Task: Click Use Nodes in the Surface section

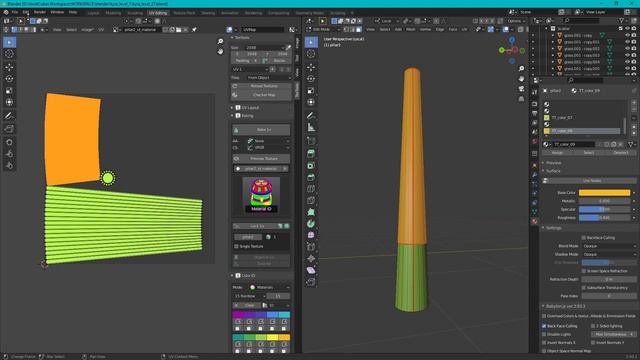Action: click(x=589, y=180)
